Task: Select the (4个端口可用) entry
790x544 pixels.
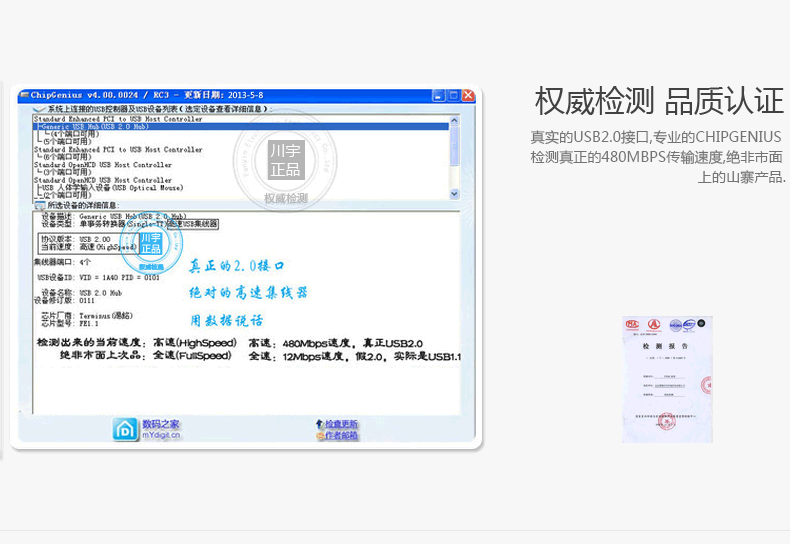Action: 75,134
